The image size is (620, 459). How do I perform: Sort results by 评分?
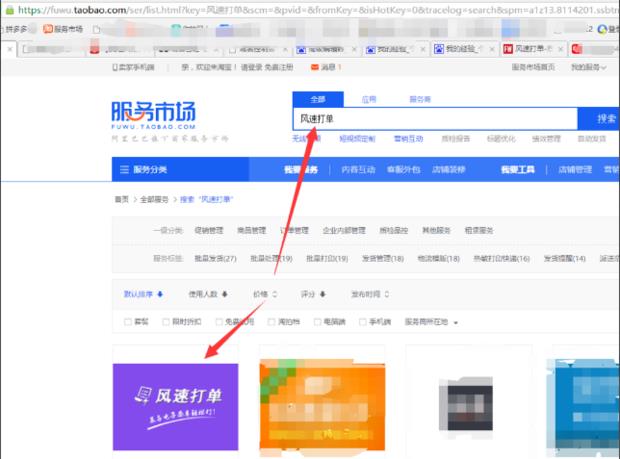tap(313, 294)
